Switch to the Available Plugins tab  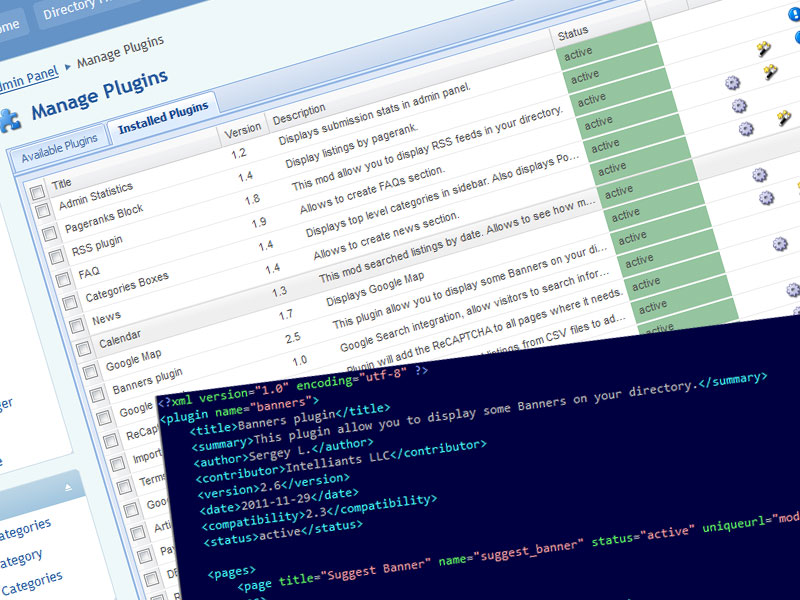pos(59,147)
